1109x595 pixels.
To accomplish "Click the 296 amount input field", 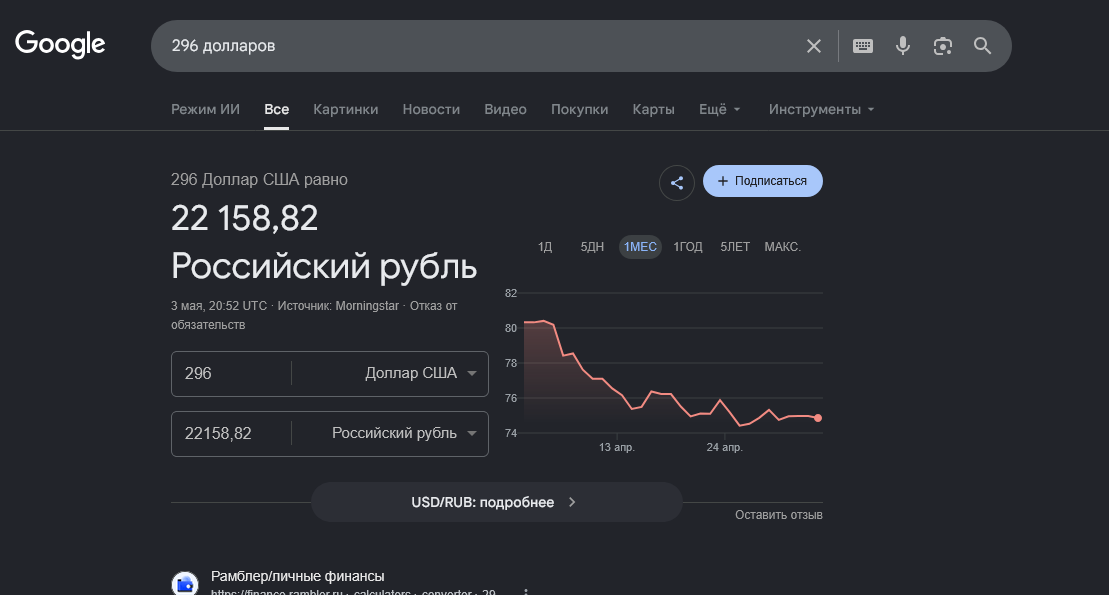I will coord(231,374).
